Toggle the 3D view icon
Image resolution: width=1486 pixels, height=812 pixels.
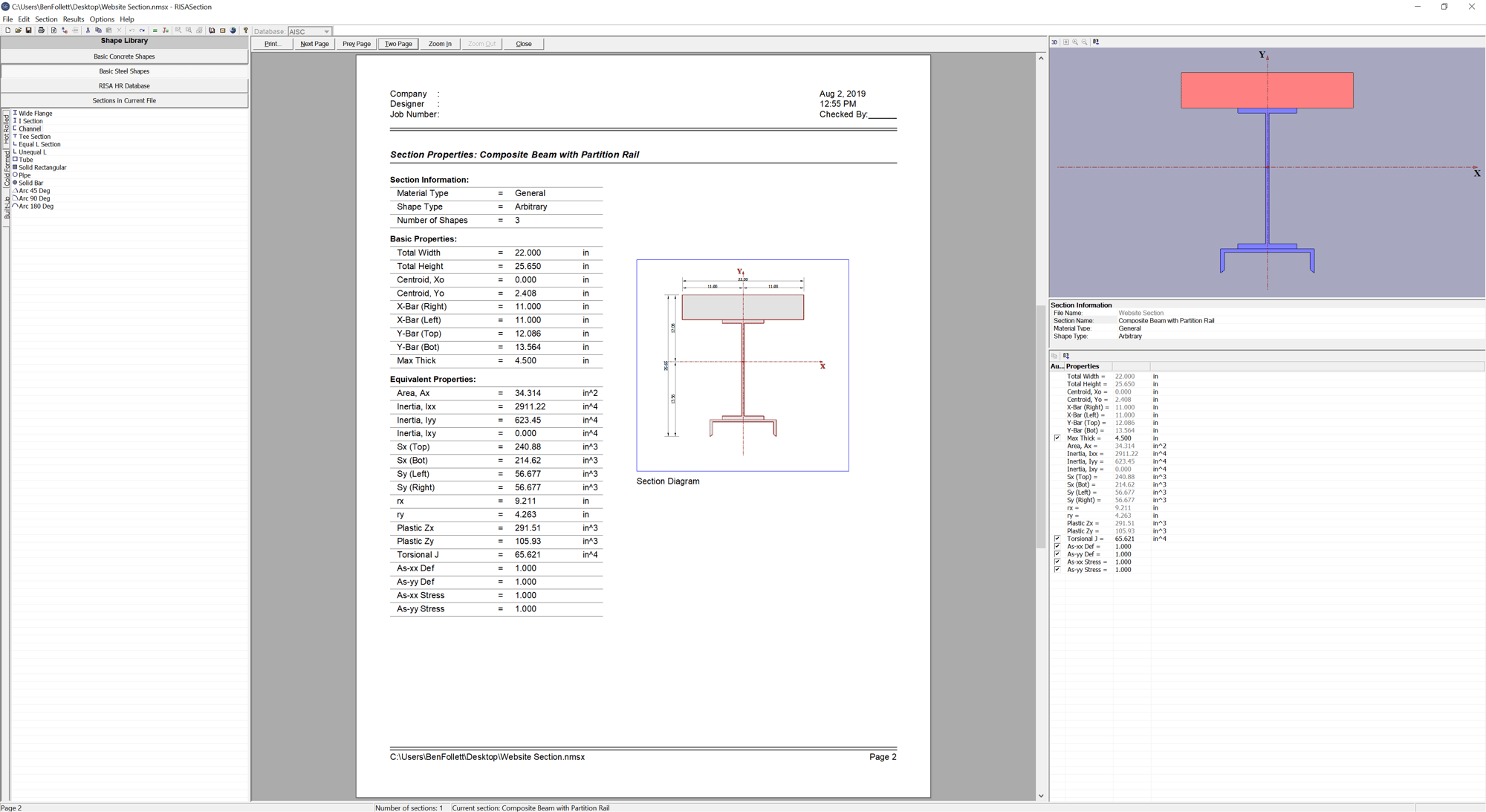[1054, 42]
